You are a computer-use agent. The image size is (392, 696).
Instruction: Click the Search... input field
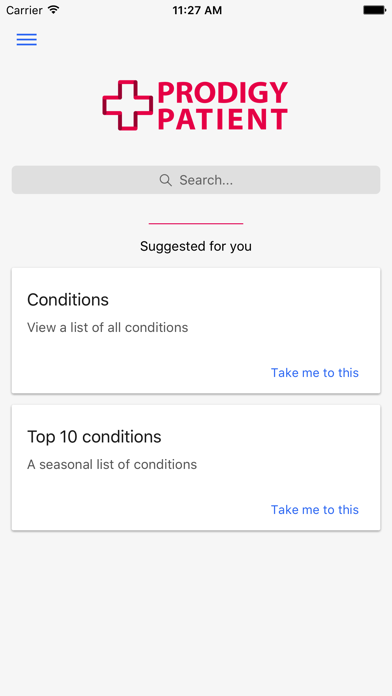pyautogui.click(x=196, y=180)
